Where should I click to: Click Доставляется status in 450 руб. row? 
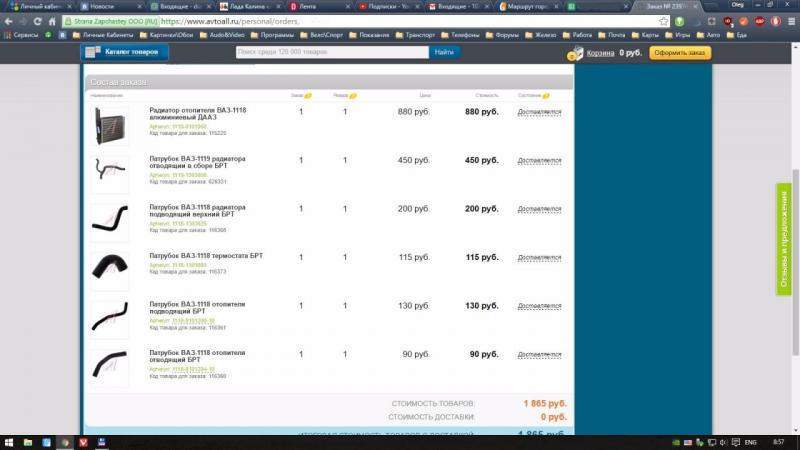pos(539,160)
